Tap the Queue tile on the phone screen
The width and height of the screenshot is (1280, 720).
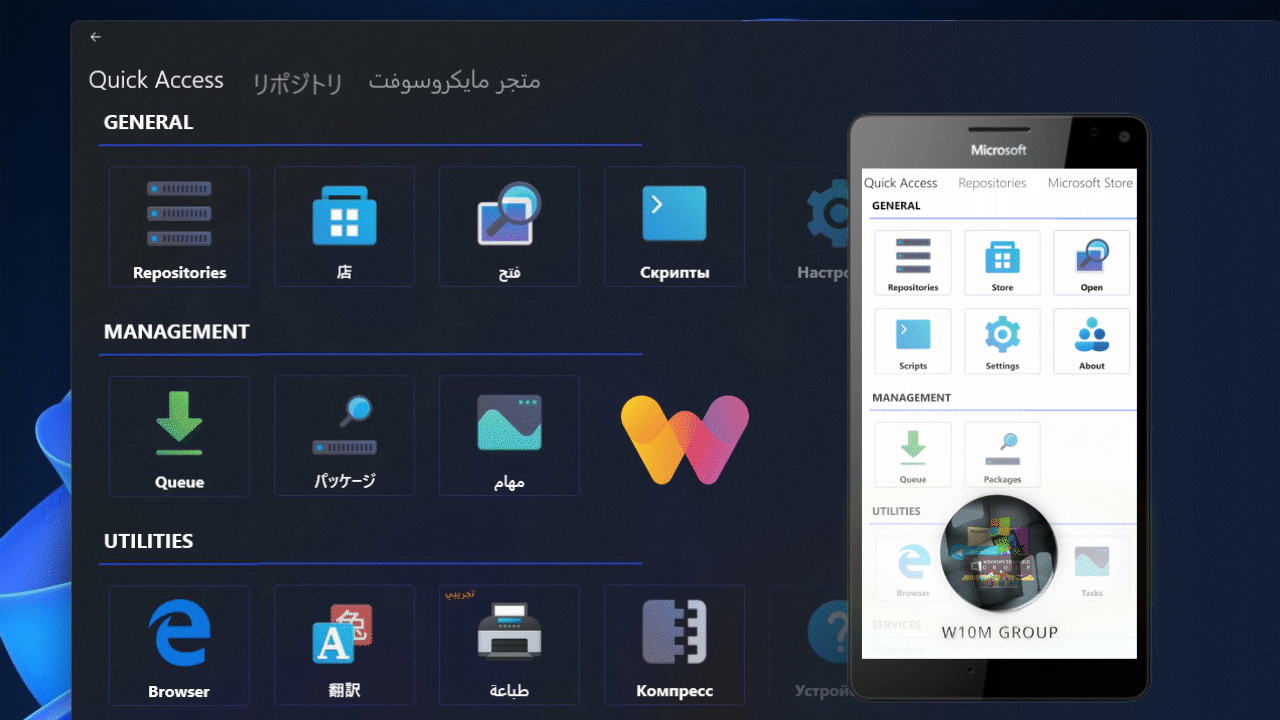(913, 455)
